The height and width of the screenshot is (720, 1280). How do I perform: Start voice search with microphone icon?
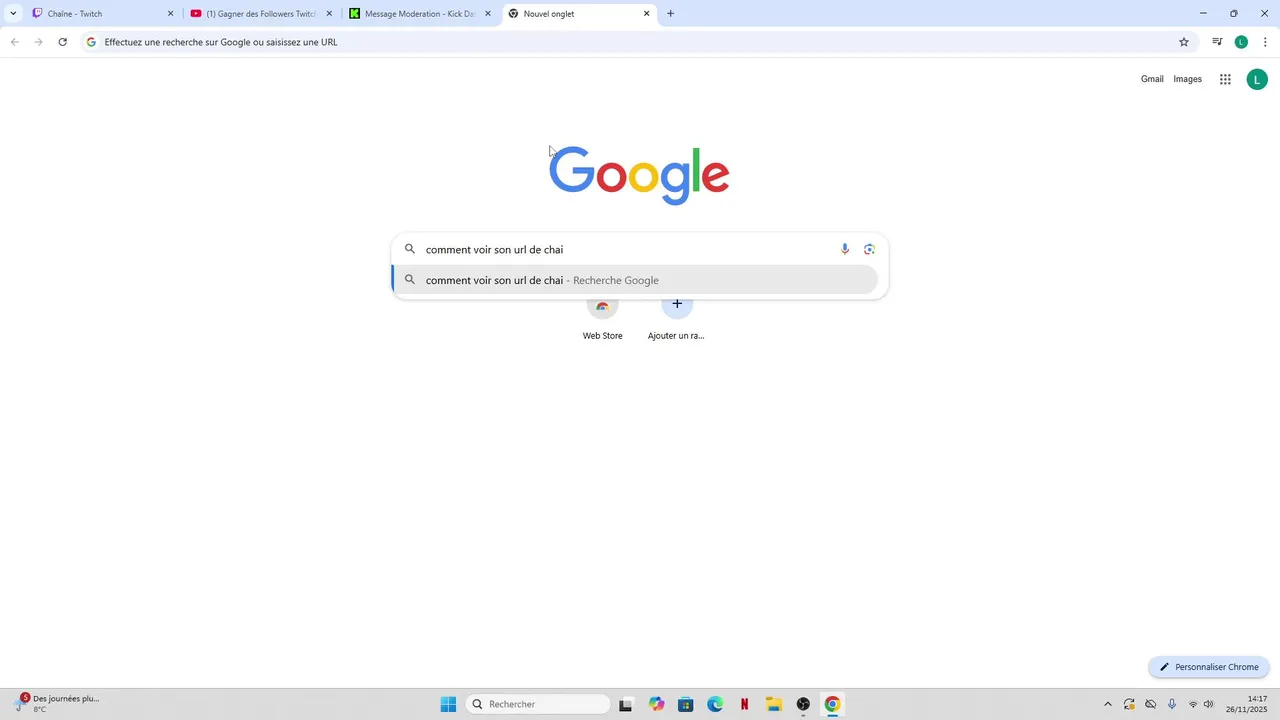pyautogui.click(x=845, y=249)
